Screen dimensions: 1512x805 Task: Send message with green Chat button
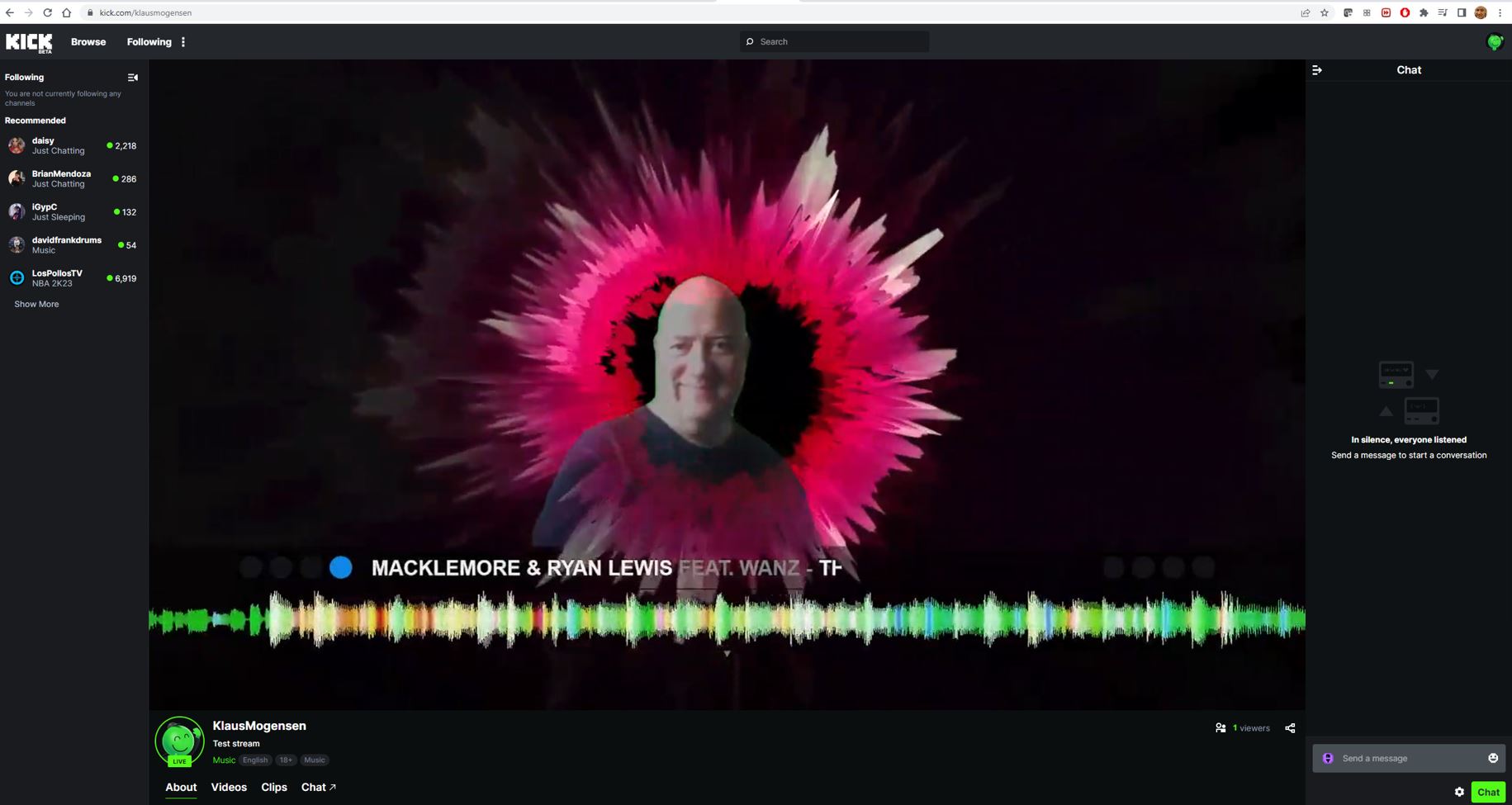[x=1488, y=792]
